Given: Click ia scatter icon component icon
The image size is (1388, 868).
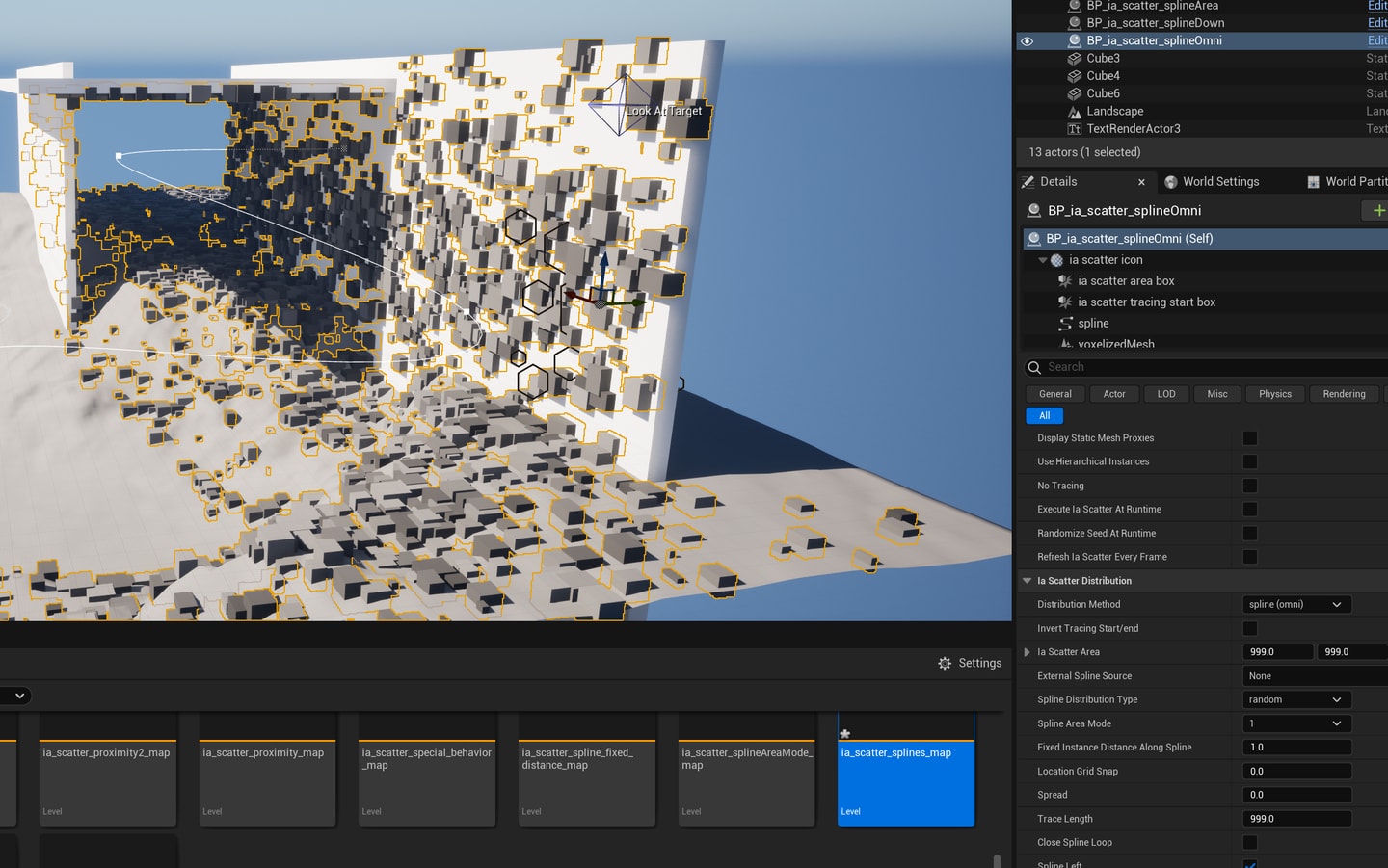Looking at the screenshot, I should pyautogui.click(x=1056, y=260).
